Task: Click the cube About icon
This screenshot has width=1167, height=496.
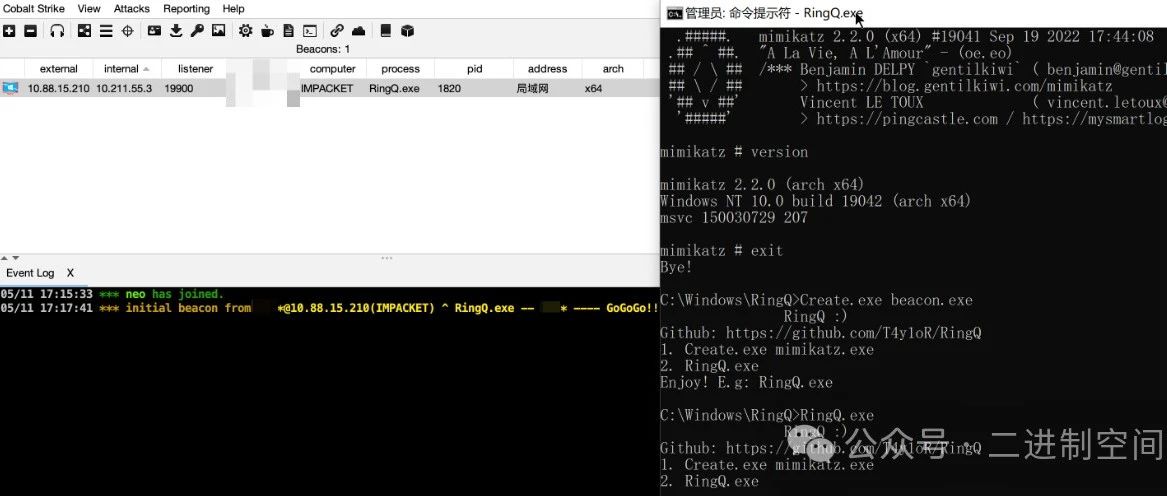Action: click(407, 31)
